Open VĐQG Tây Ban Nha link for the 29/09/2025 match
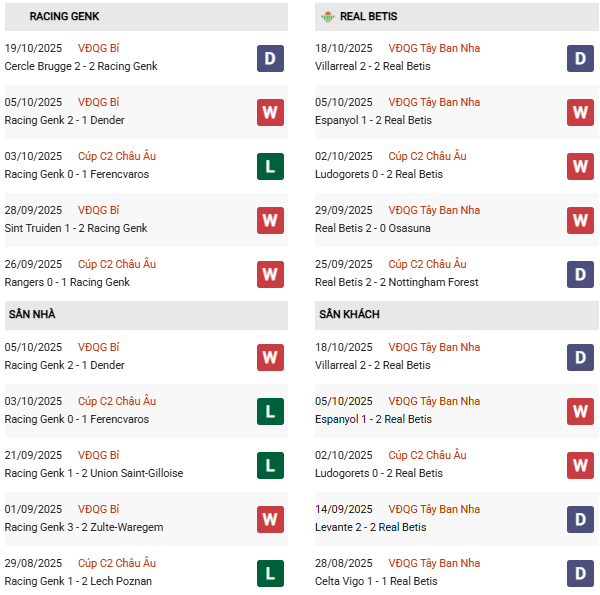Image resolution: width=600 pixels, height=595 pixels. 434,210
